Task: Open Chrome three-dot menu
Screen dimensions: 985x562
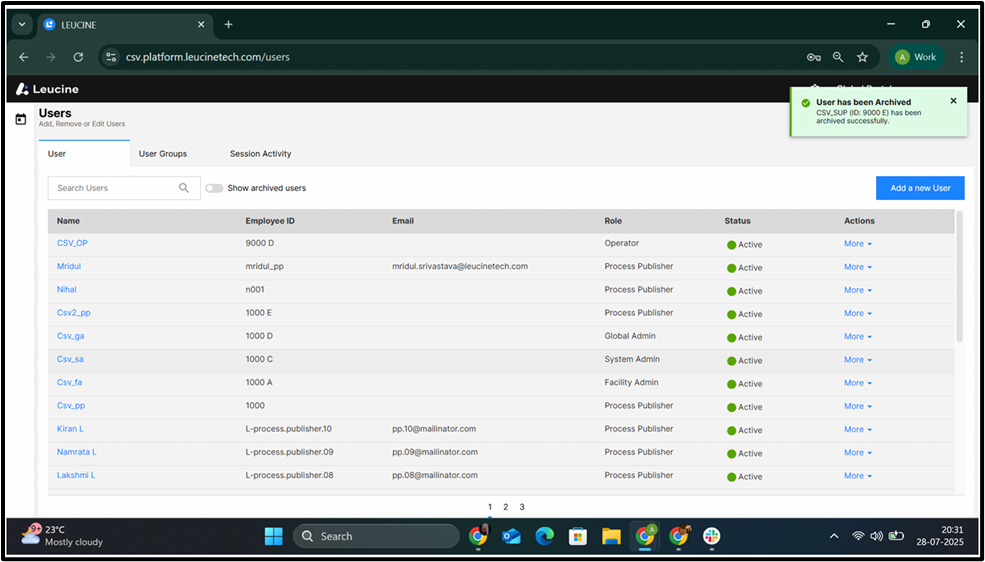Action: point(961,57)
